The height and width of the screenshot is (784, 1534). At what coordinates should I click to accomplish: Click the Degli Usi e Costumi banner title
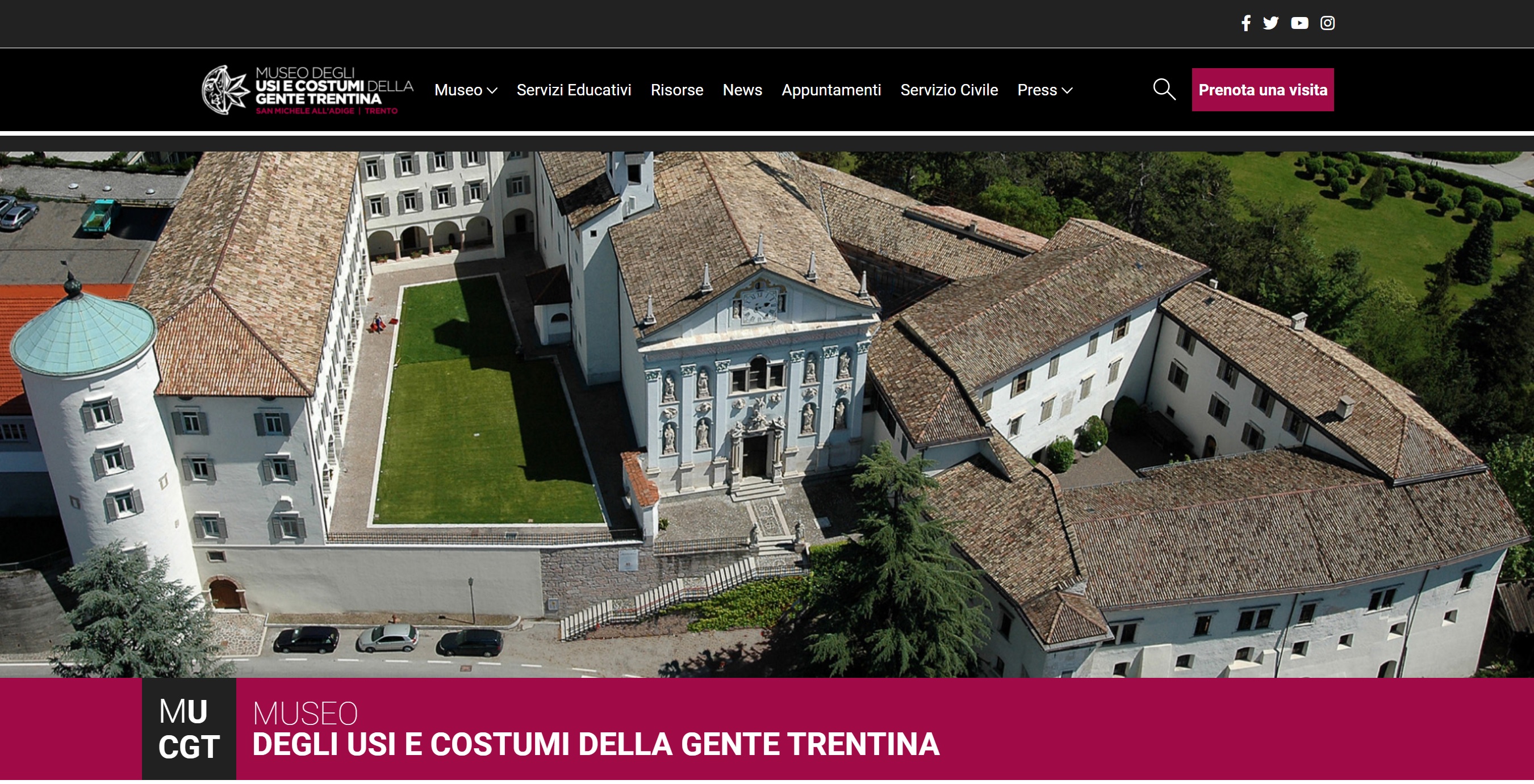(x=596, y=744)
